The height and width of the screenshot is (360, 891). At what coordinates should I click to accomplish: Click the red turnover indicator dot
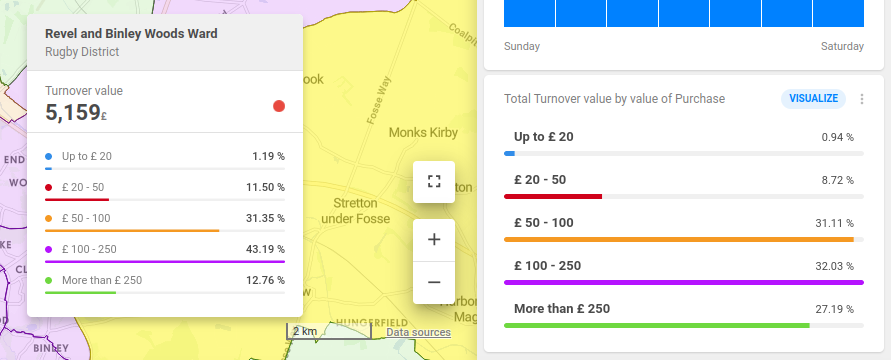pyautogui.click(x=278, y=106)
